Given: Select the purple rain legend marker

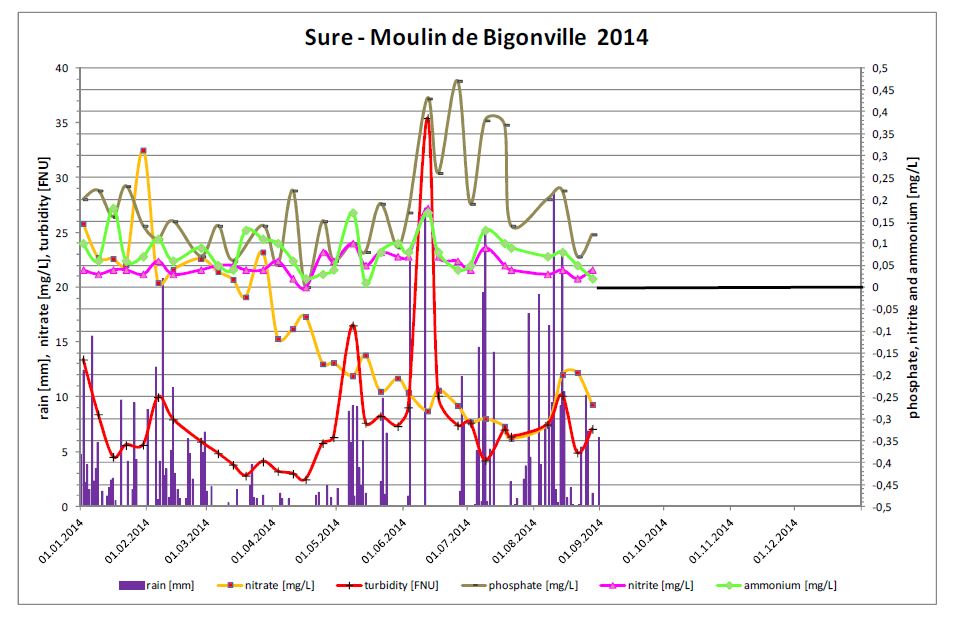Looking at the screenshot, I should [131, 585].
